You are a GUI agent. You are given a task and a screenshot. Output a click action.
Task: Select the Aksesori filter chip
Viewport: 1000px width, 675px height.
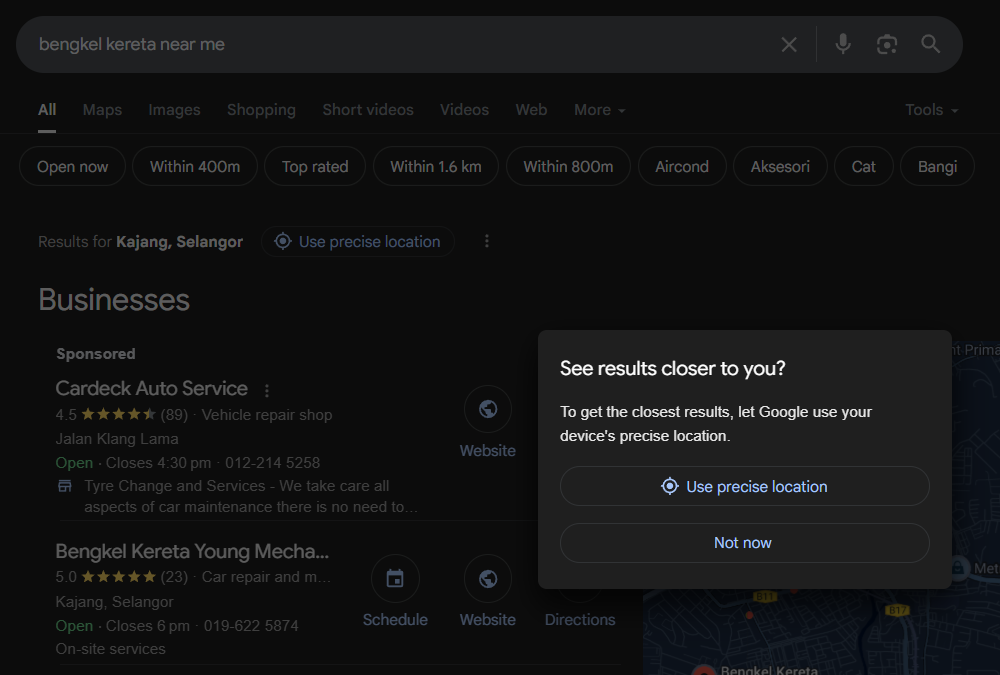coord(780,167)
